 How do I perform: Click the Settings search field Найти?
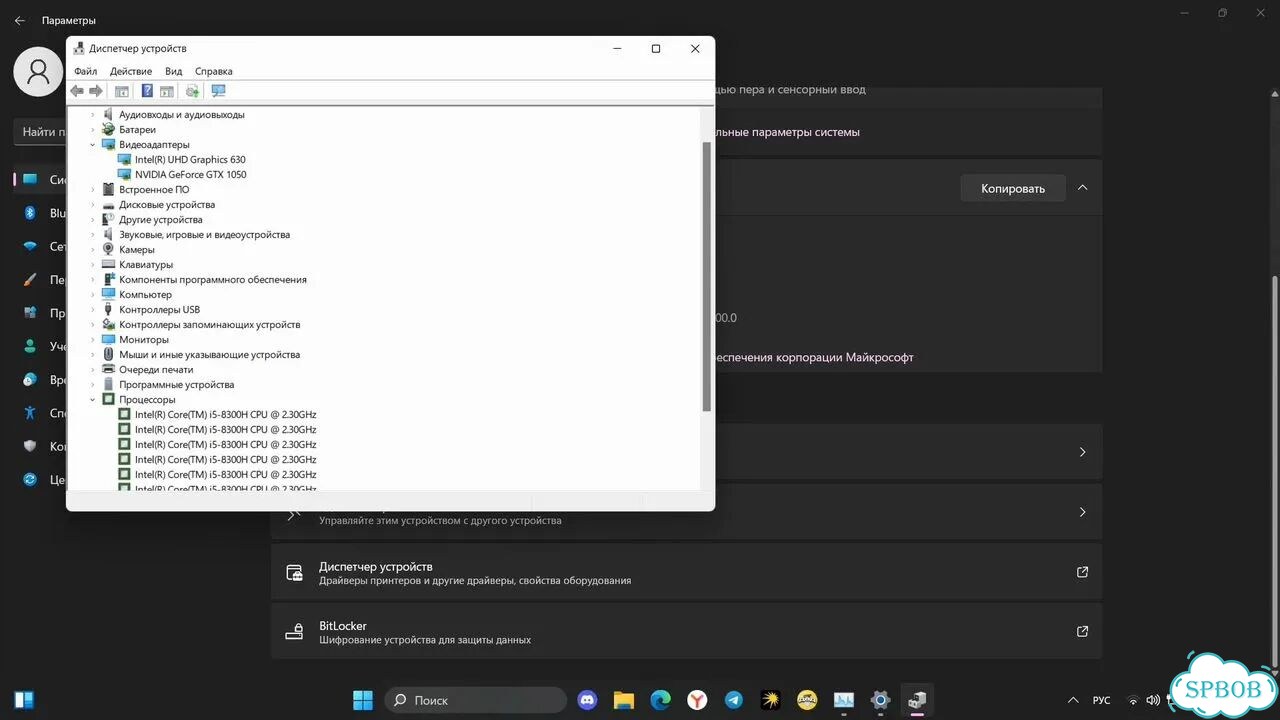[40, 131]
